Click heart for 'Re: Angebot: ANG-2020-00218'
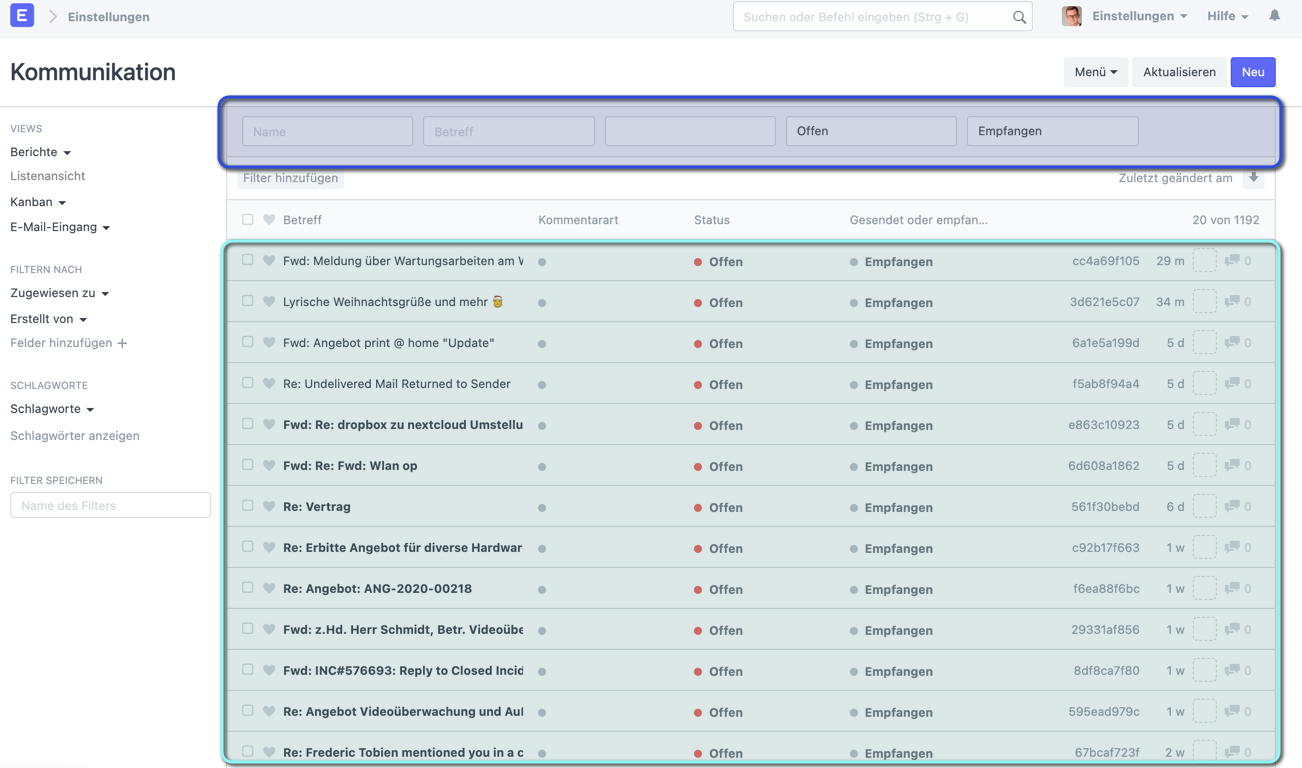The width and height of the screenshot is (1302, 768). click(x=269, y=588)
